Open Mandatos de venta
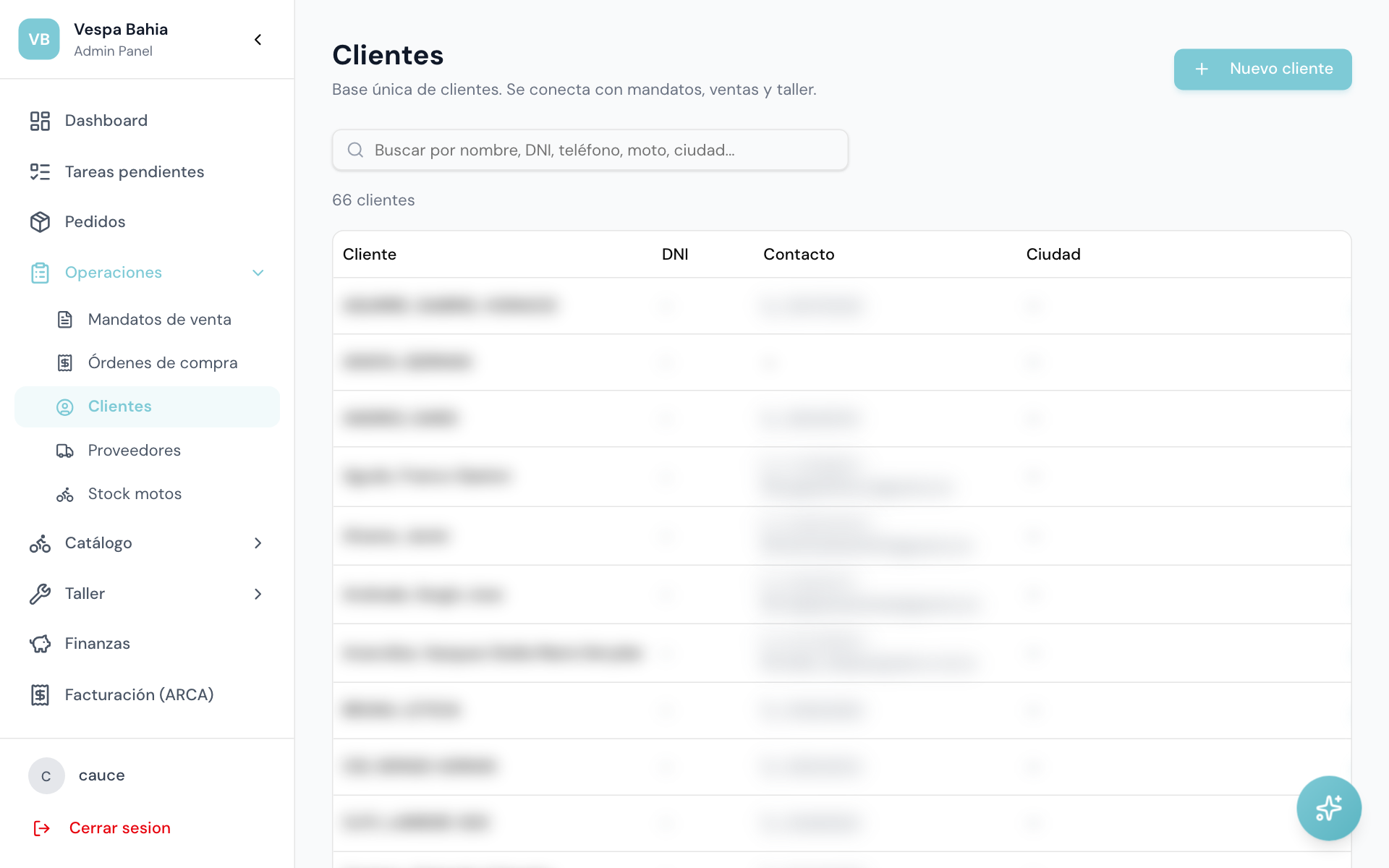The height and width of the screenshot is (868, 1389). 147,320
